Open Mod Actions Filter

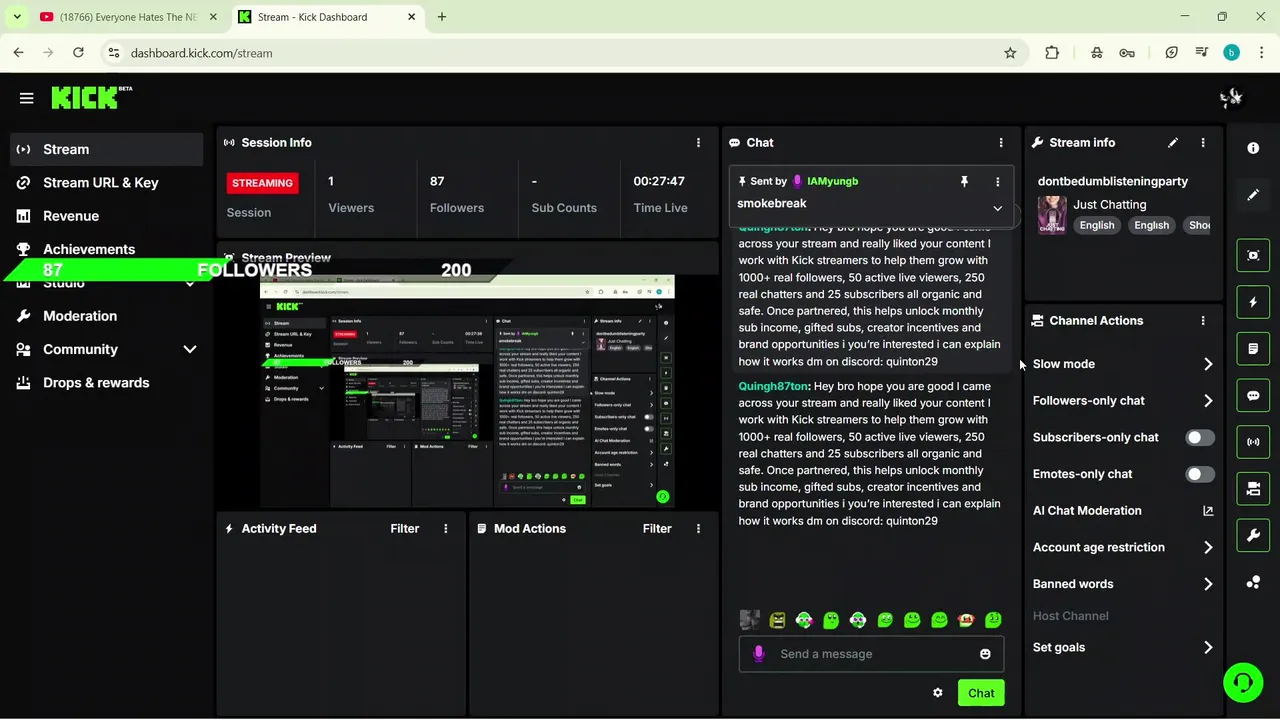657,529
